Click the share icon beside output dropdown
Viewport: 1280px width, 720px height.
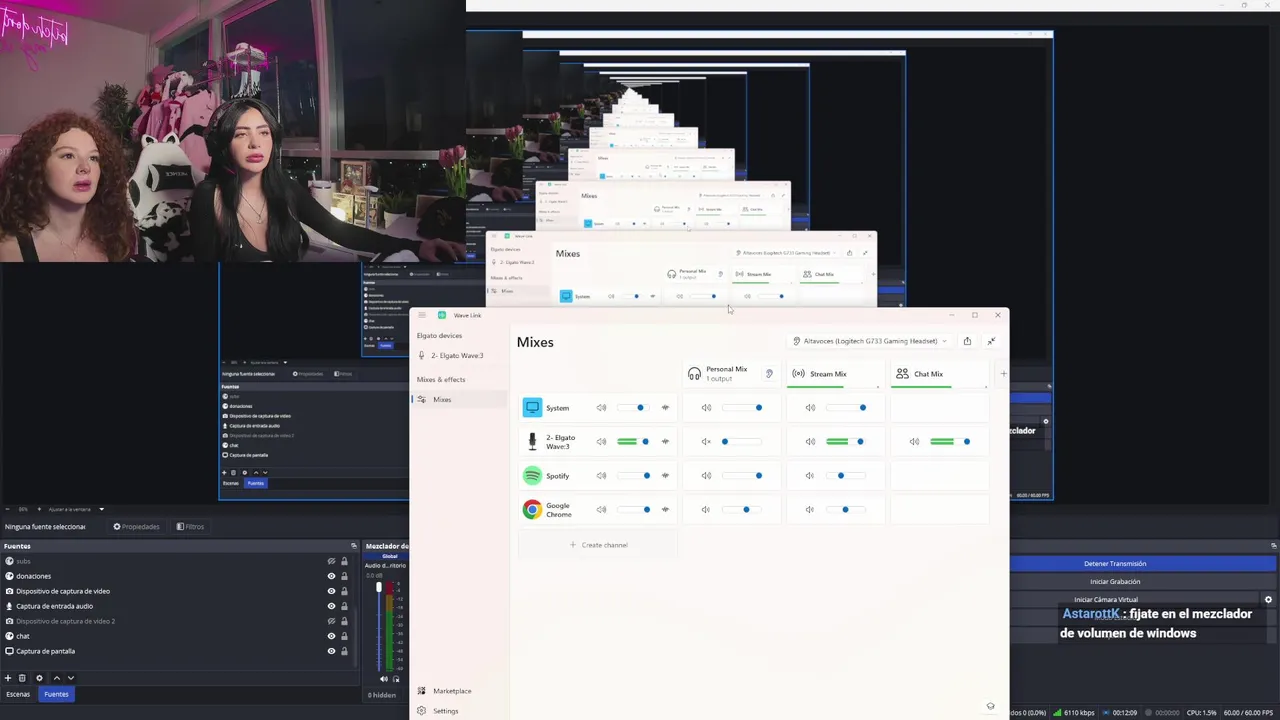pyautogui.click(x=967, y=341)
